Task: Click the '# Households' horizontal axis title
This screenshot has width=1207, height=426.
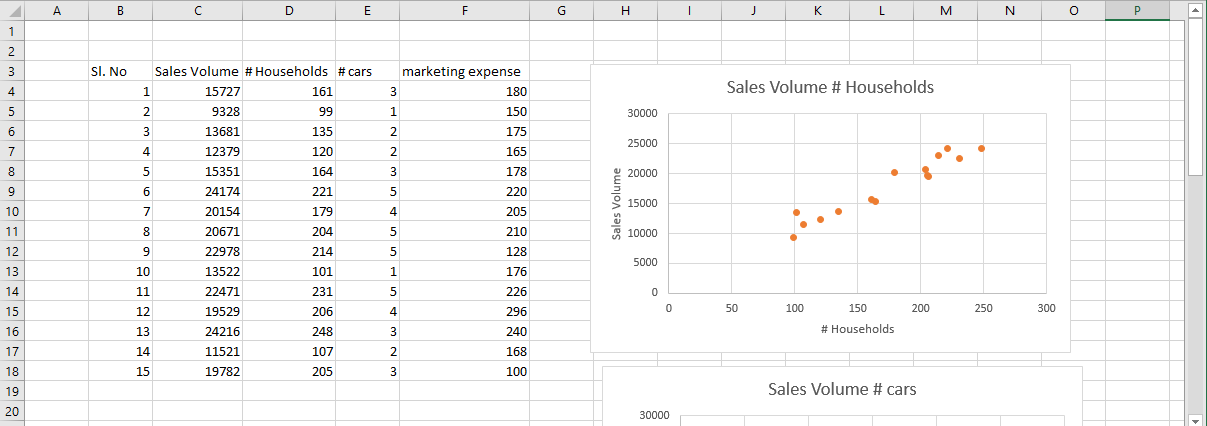Action: click(857, 329)
